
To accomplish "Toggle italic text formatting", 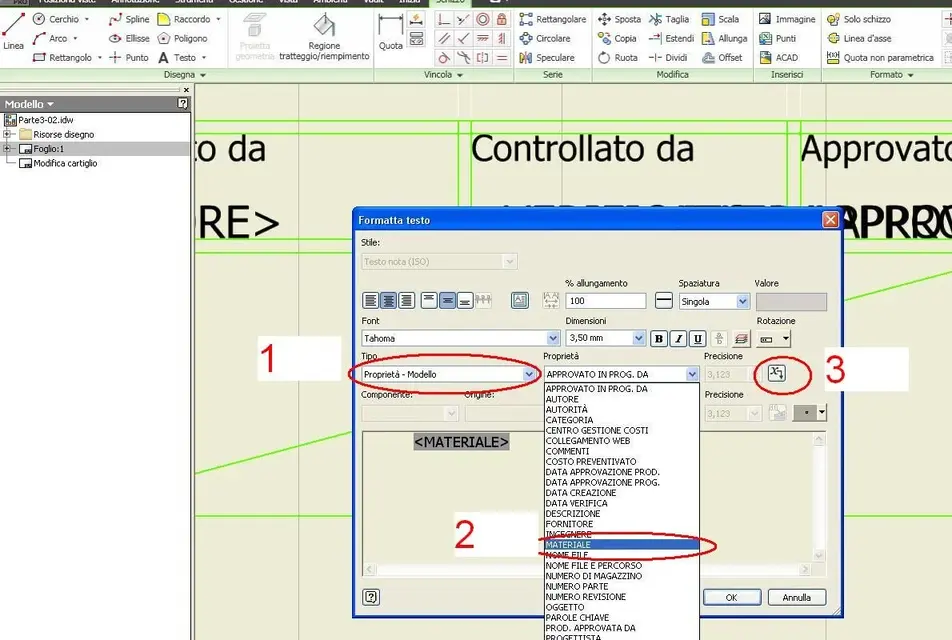I will tap(679, 339).
